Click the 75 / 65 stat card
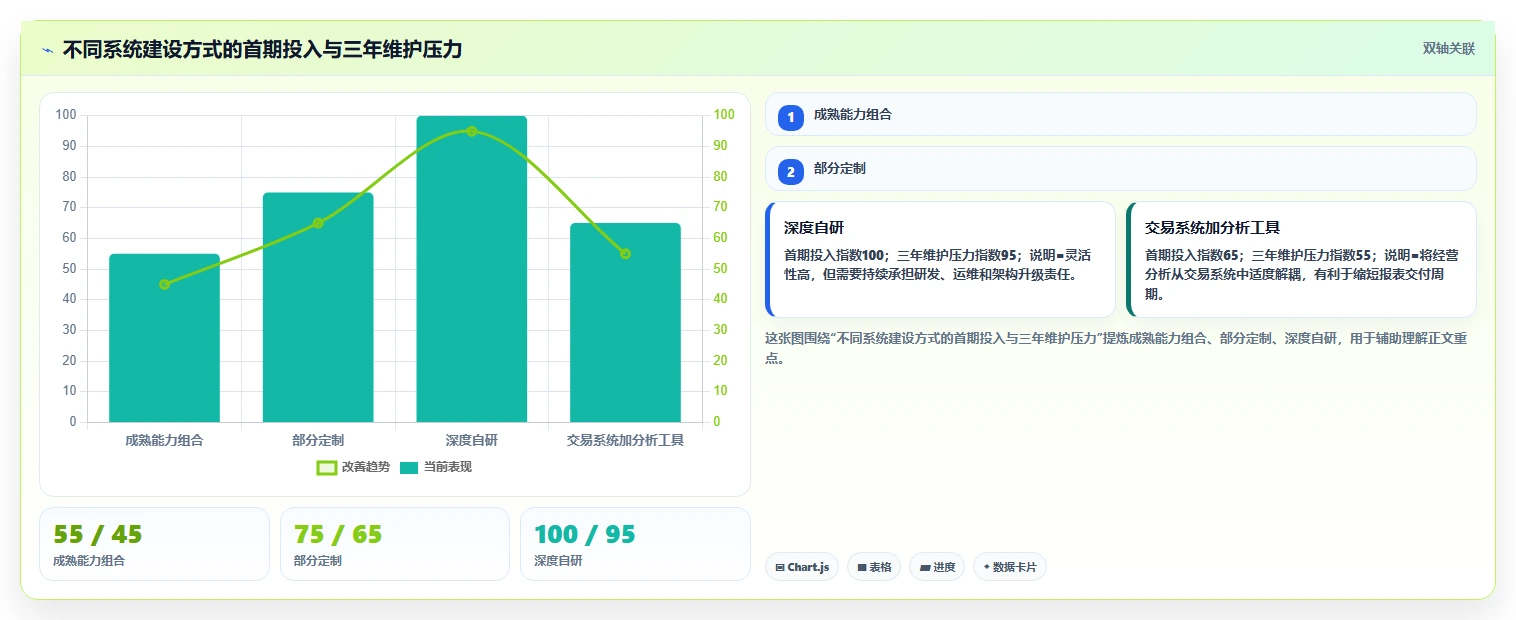 [x=395, y=544]
